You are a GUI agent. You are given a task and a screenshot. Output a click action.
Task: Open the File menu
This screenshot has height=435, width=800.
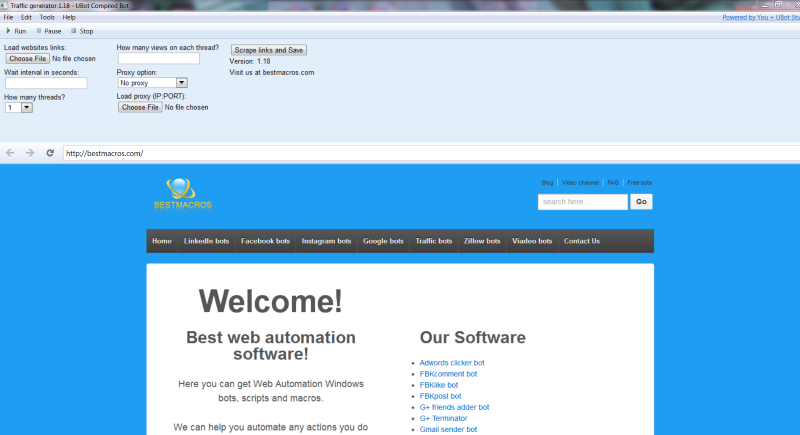(x=9, y=17)
